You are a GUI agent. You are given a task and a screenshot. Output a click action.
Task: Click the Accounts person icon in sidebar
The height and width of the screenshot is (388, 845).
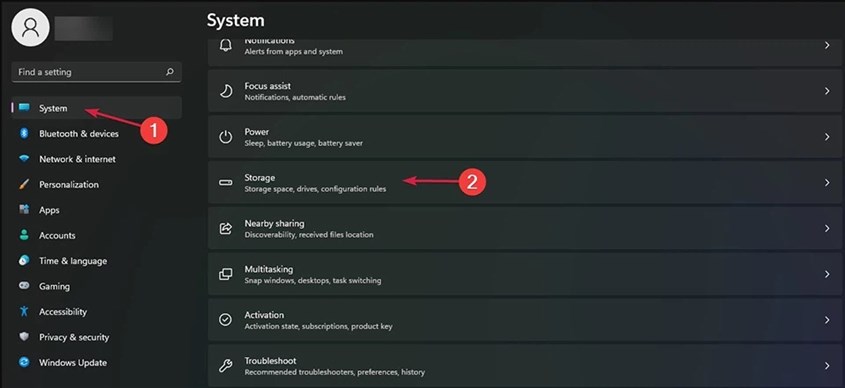pos(24,235)
